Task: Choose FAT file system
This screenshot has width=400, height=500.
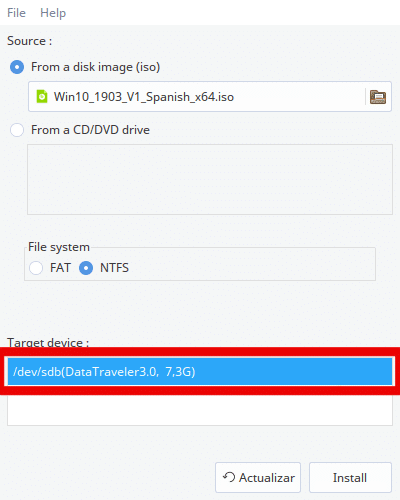Action: tap(36, 268)
